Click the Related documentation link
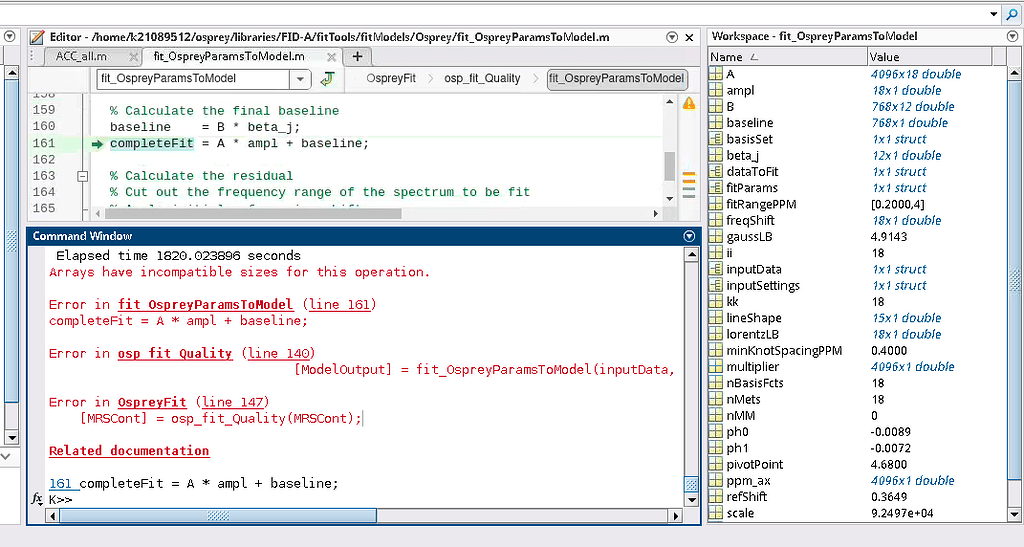Image resolution: width=1024 pixels, height=547 pixels. pos(129,451)
